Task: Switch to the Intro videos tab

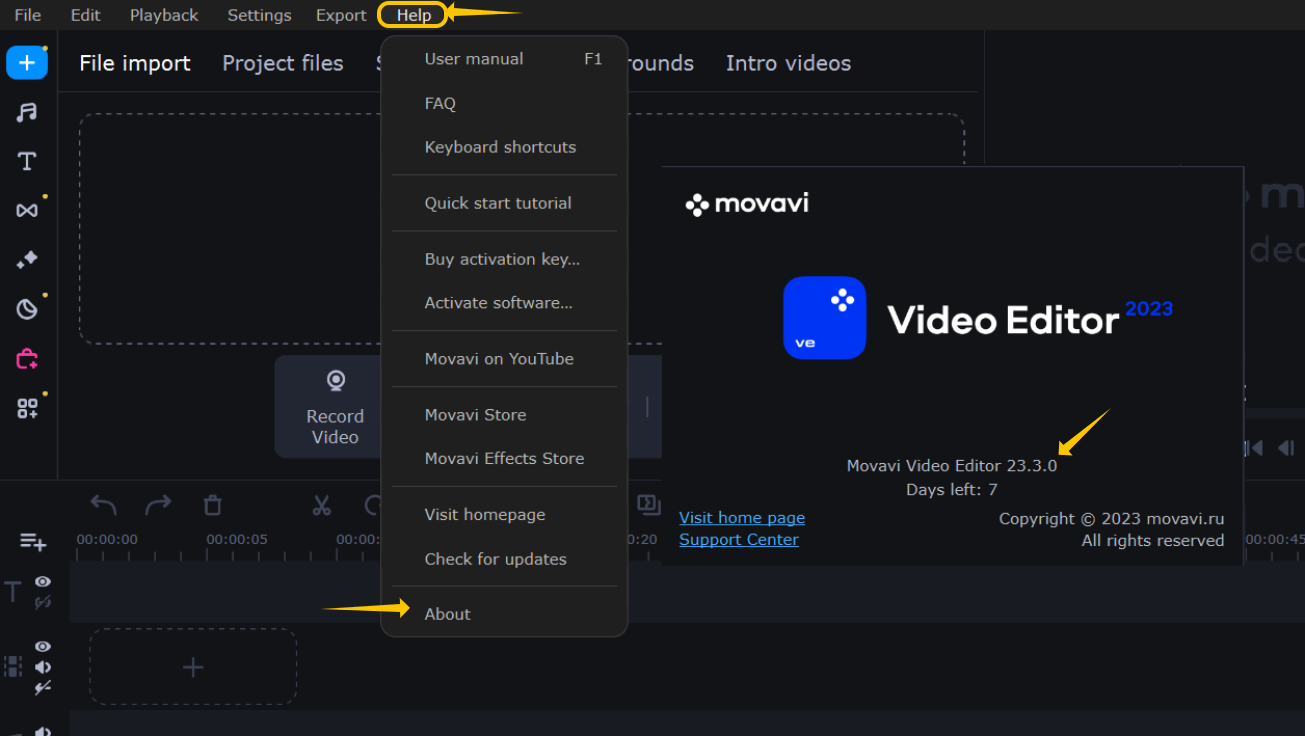Action: [788, 63]
